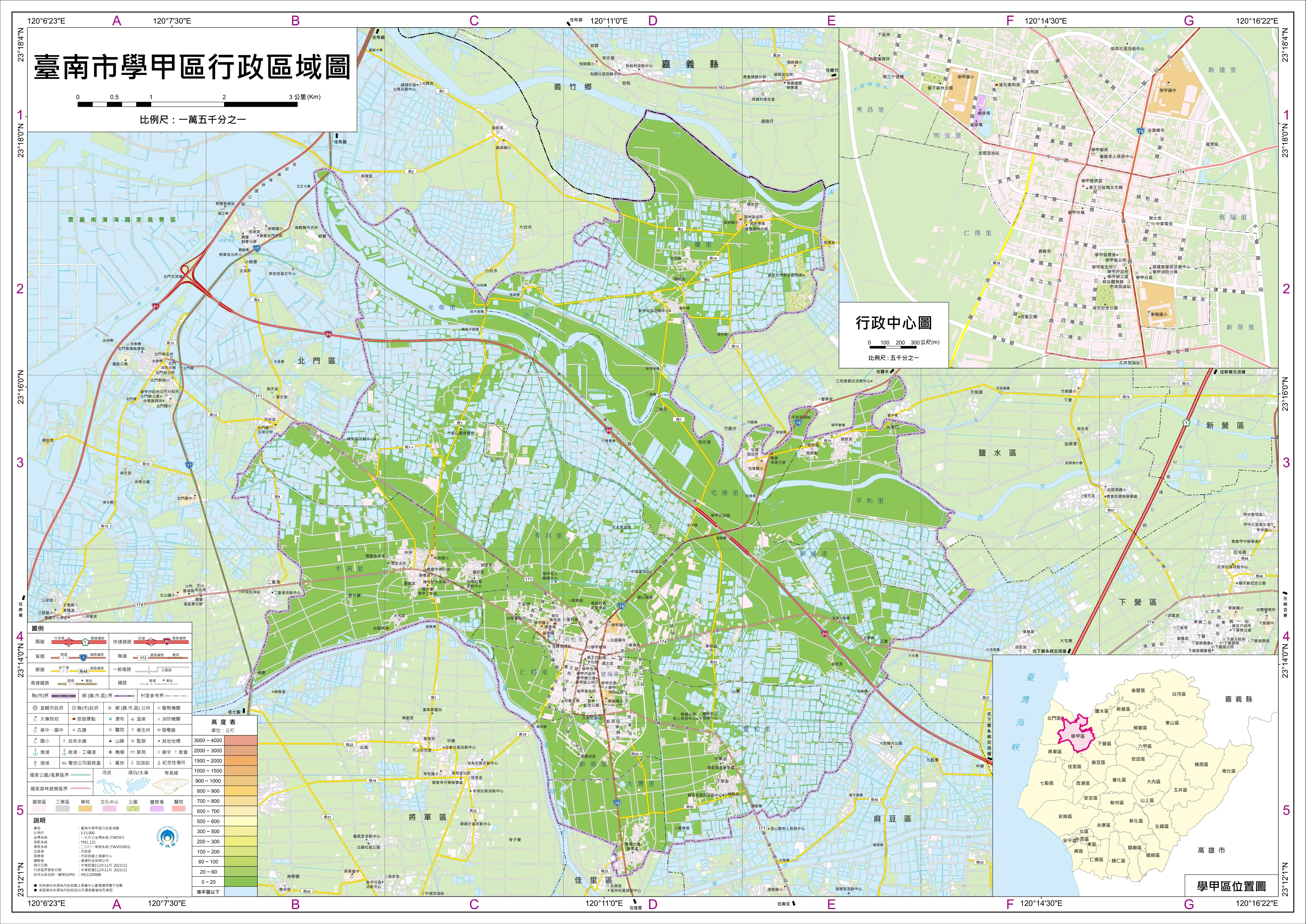Click the 光華里 village label
Image resolution: width=1306 pixels, height=924 pixels.
point(442,307)
